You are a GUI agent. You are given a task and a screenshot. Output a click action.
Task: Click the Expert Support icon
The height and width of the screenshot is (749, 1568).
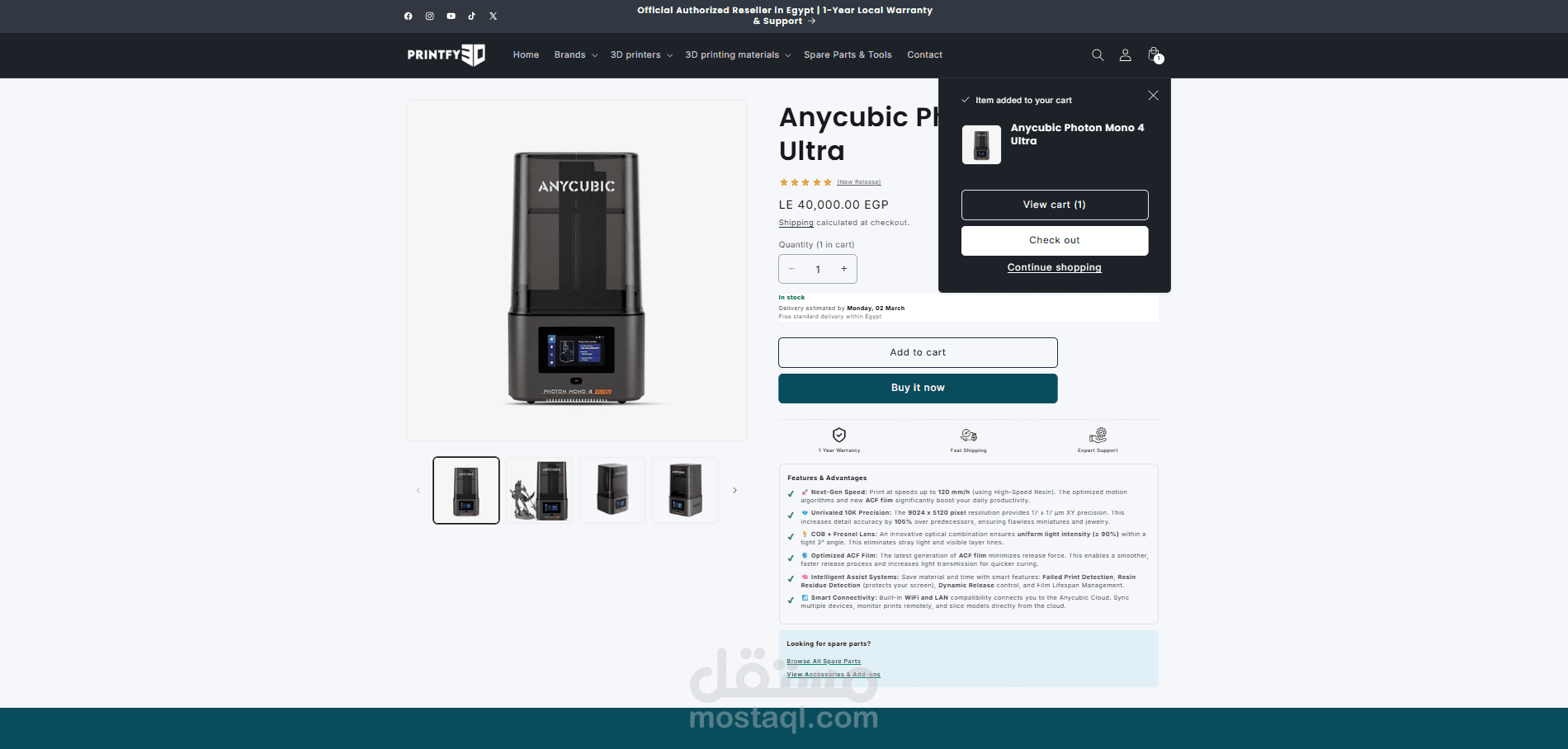1098,435
